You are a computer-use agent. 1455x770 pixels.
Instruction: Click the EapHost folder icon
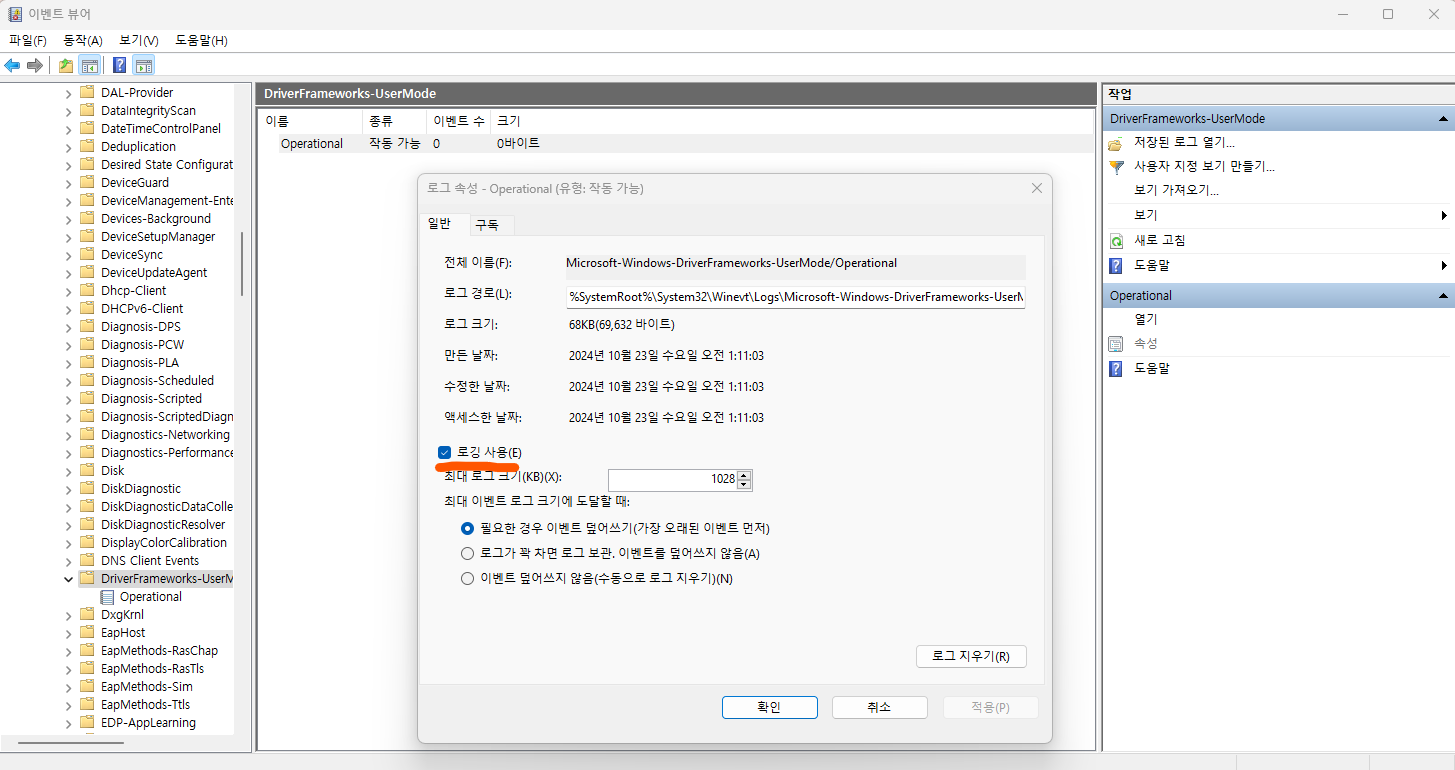tap(88, 633)
